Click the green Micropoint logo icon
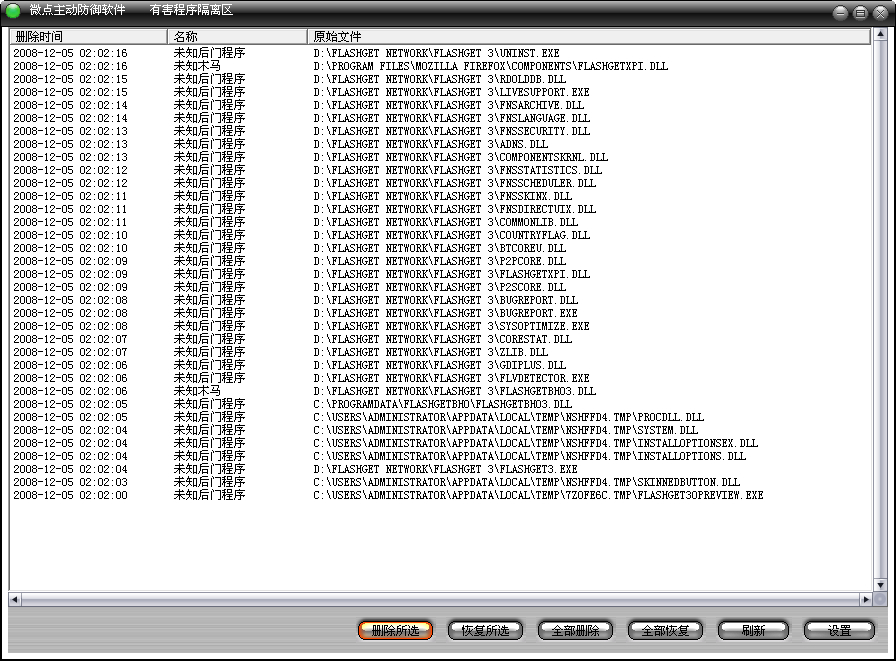 click(13, 11)
